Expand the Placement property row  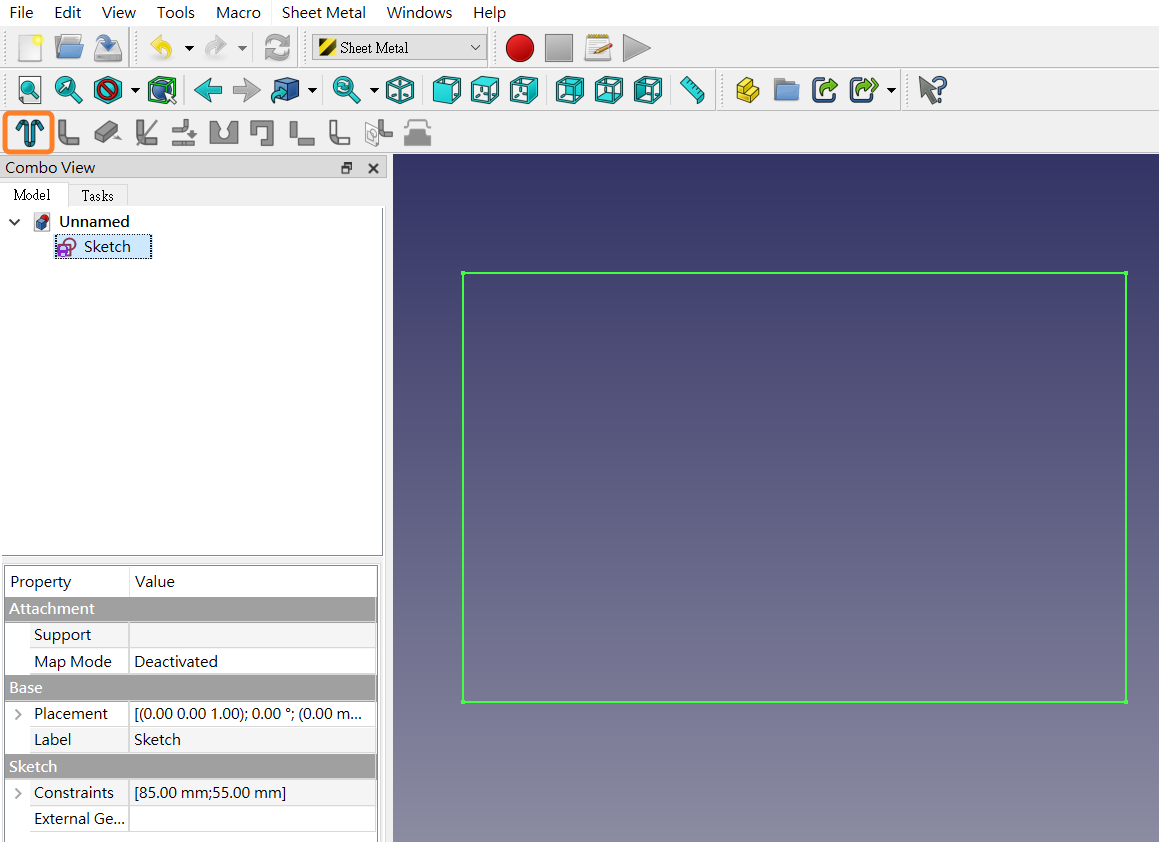18,714
